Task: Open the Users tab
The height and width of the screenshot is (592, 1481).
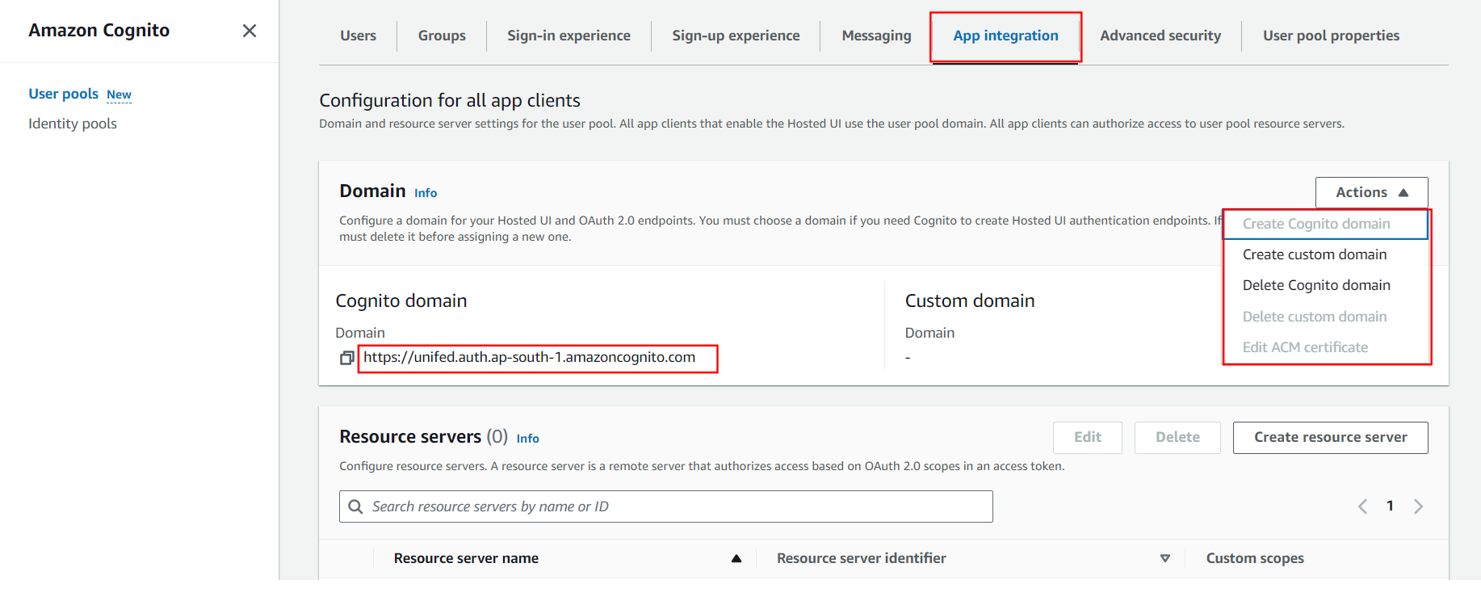Action: 358,36
